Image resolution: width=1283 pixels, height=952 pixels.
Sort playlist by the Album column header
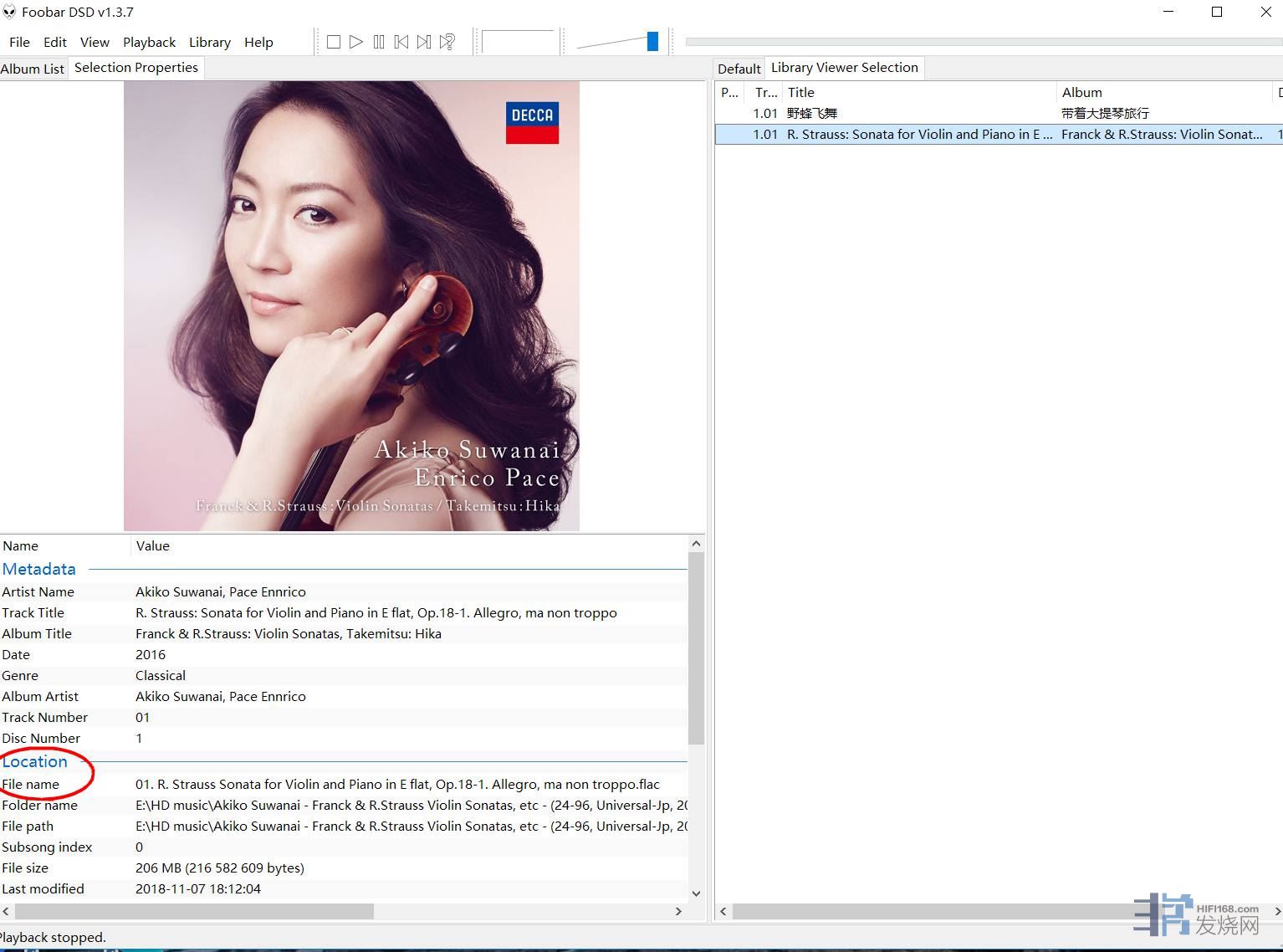1081,92
